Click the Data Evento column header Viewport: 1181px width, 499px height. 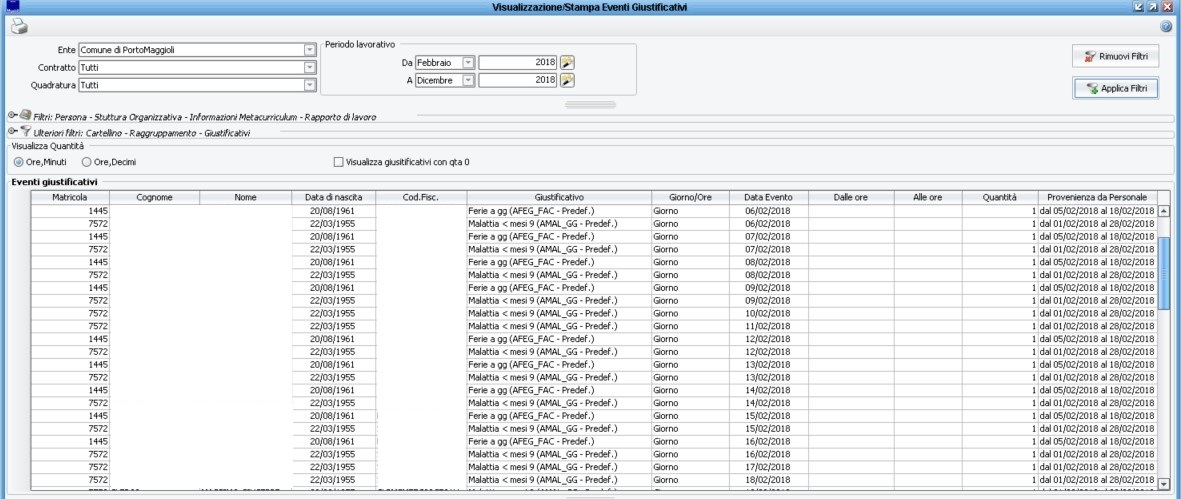pyautogui.click(x=768, y=198)
